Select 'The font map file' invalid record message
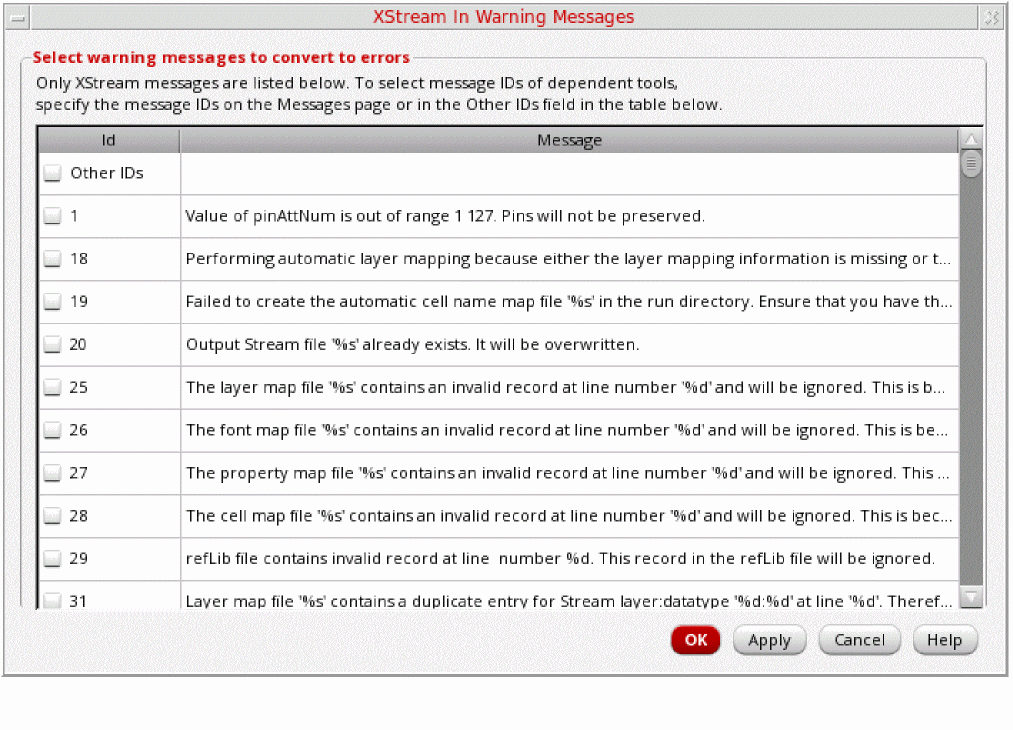The width and height of the screenshot is (1013, 730). [x=569, y=430]
